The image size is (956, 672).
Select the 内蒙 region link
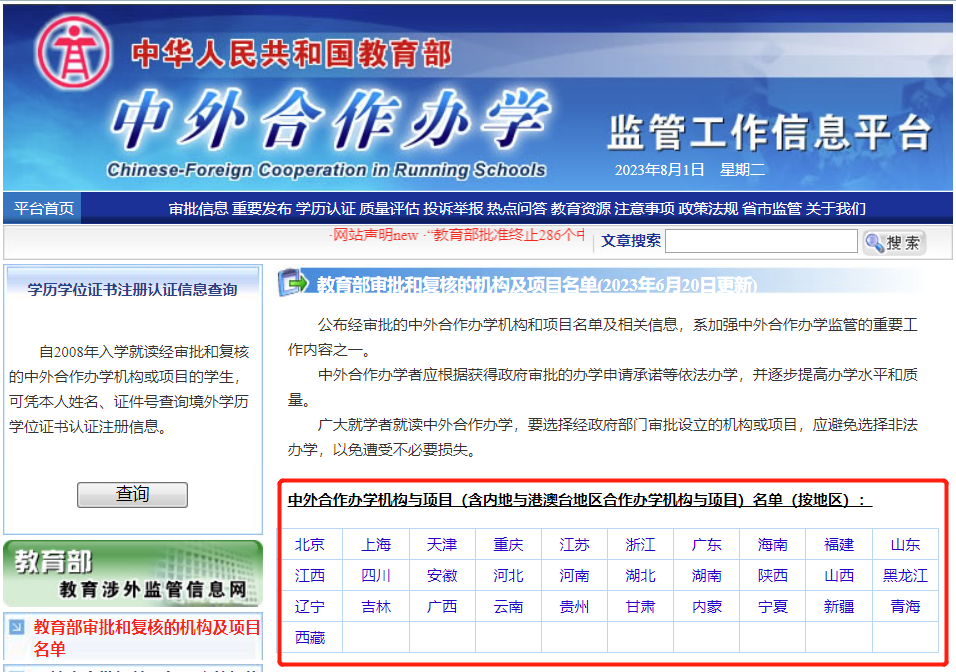(707, 607)
